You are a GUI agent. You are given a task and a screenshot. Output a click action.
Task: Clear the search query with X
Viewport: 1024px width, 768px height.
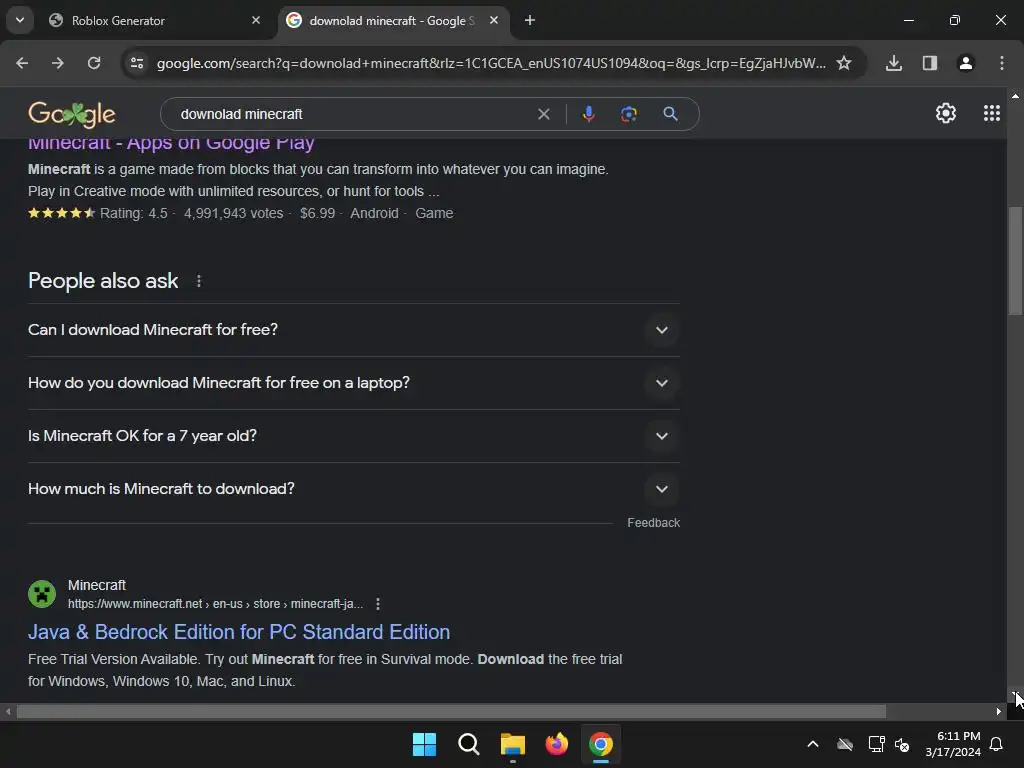point(543,114)
